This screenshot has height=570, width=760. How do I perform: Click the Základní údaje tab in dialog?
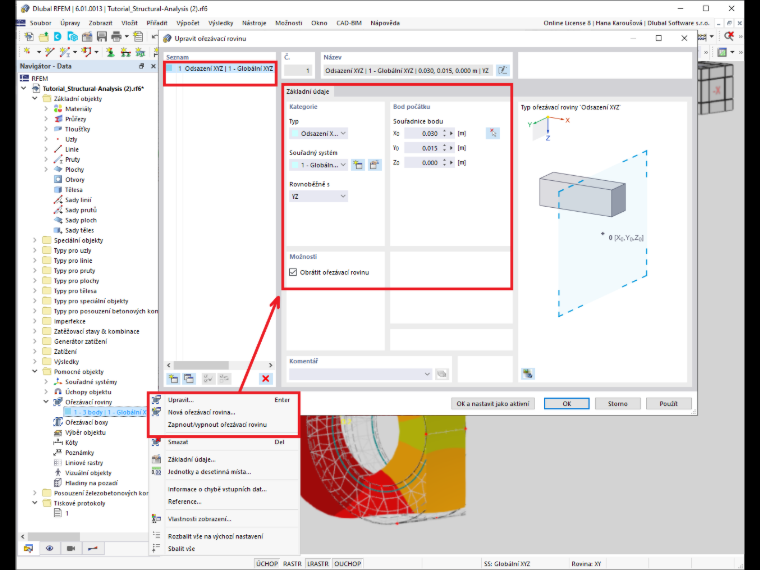click(x=308, y=91)
